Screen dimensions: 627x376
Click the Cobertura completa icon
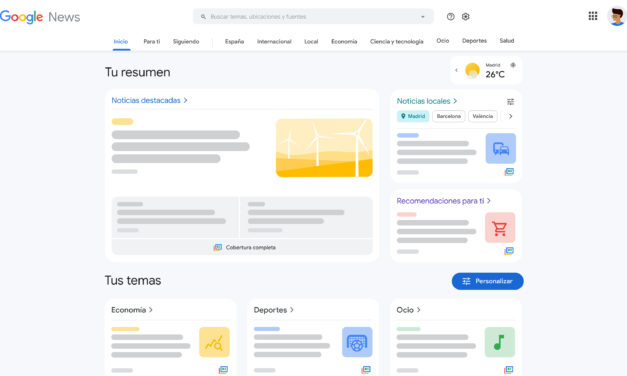(x=218, y=248)
